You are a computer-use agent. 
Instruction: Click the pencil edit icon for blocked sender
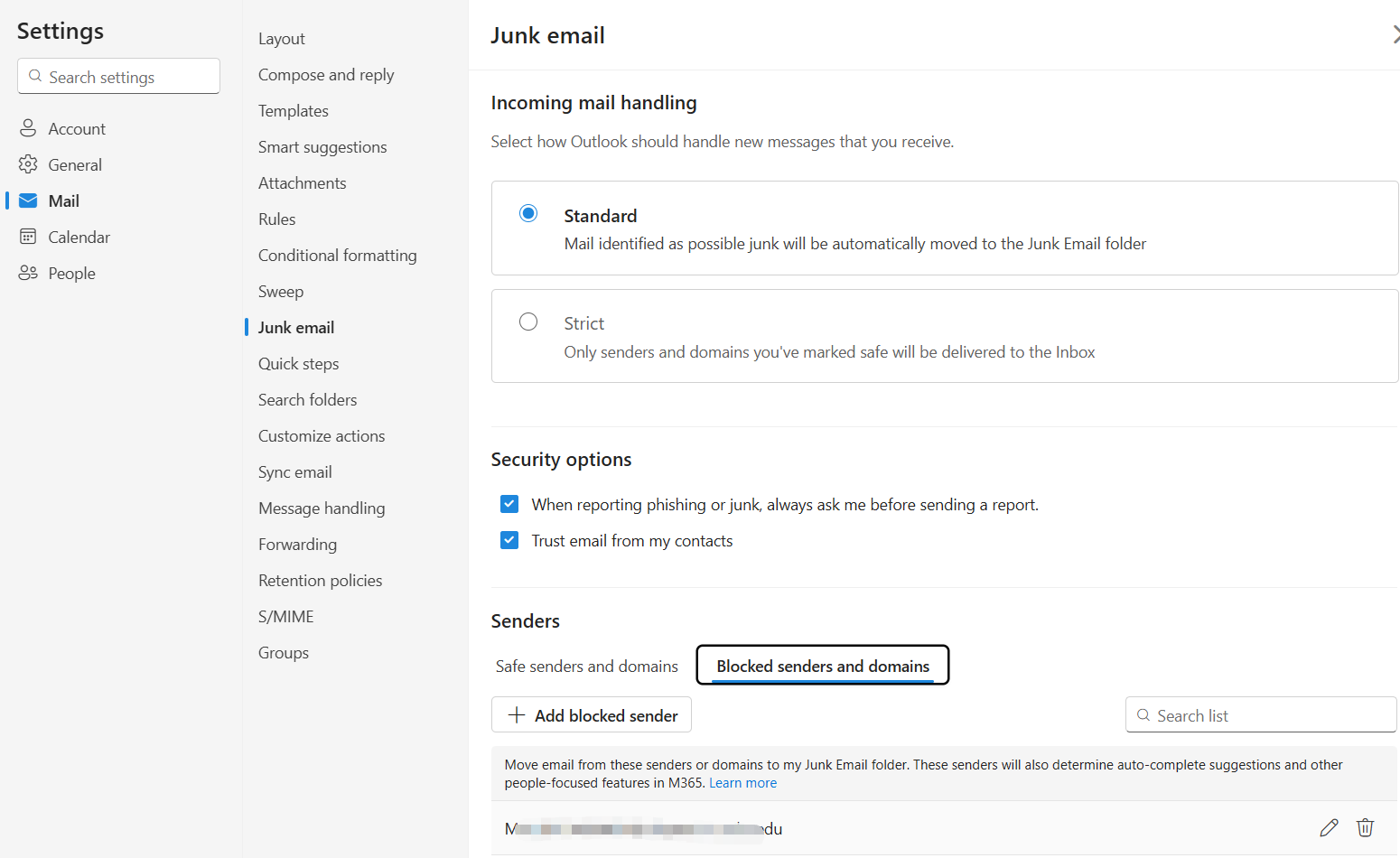coord(1329,827)
